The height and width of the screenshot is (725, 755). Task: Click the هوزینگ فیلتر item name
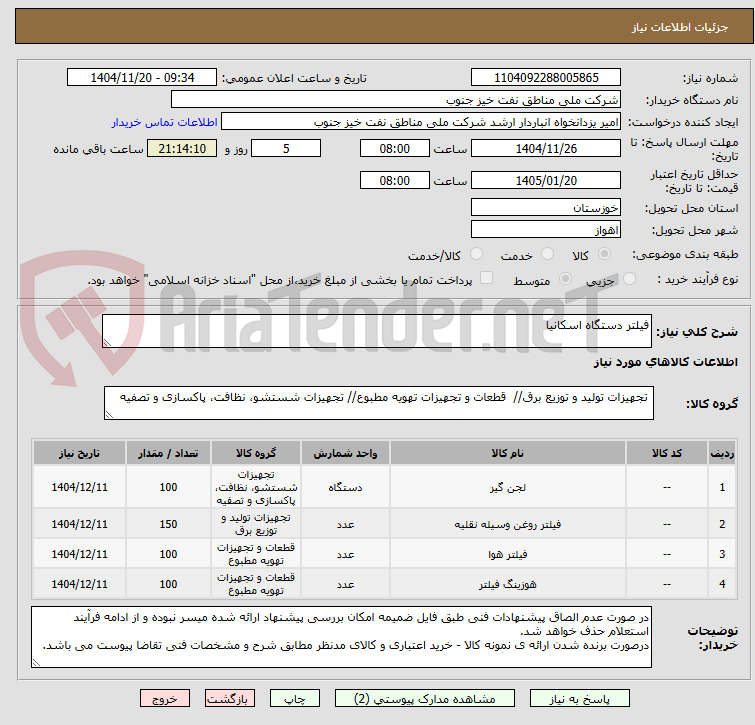tap(508, 584)
